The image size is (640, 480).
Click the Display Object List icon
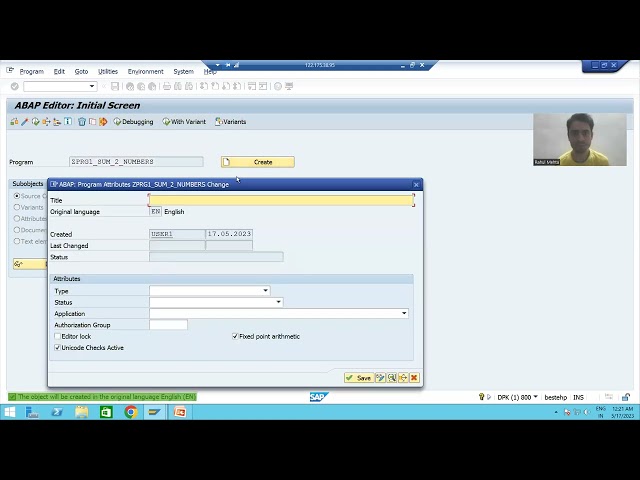pos(57,122)
